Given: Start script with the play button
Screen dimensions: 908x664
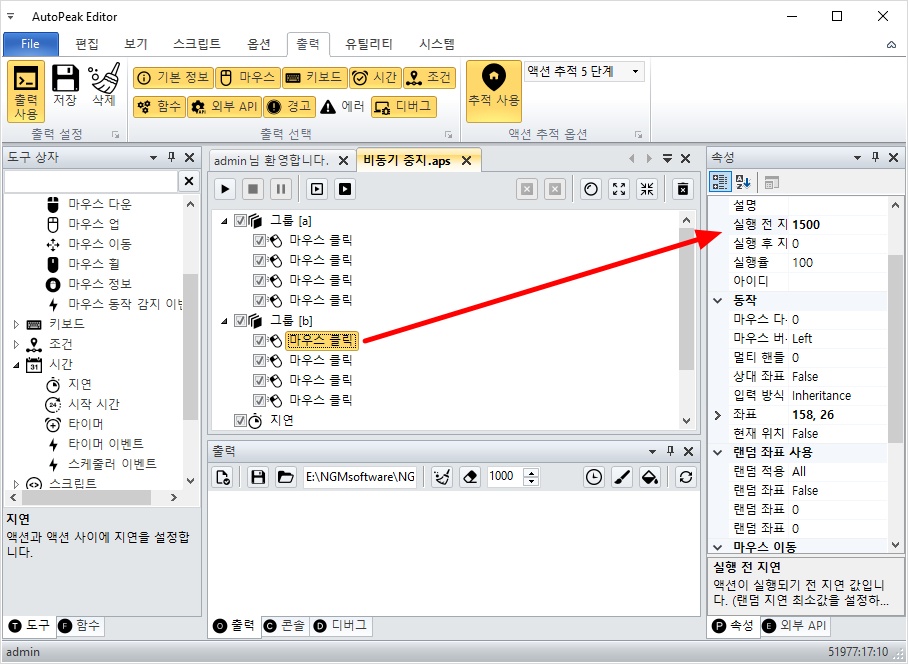Looking at the screenshot, I should click(x=225, y=189).
